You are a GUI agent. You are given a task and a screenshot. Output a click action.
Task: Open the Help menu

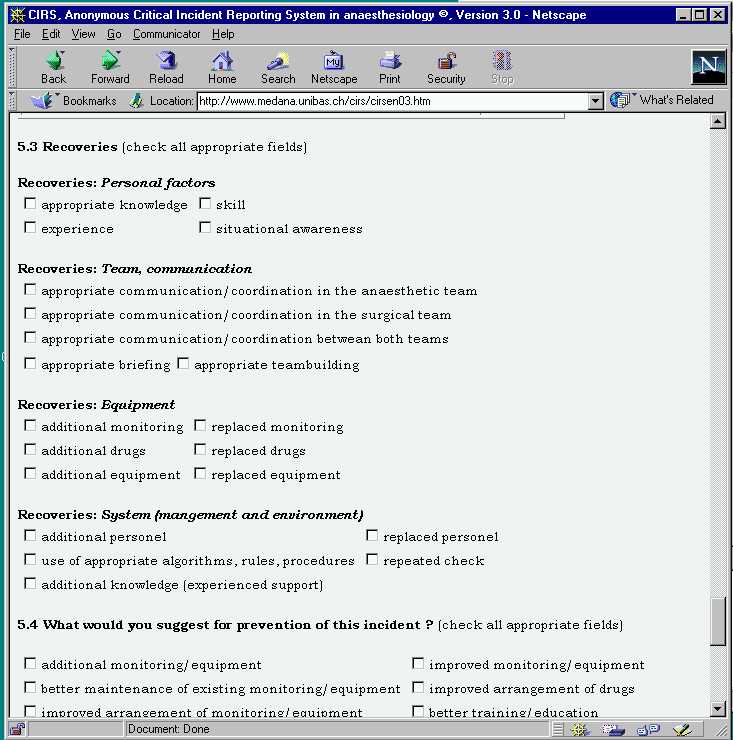click(x=223, y=34)
